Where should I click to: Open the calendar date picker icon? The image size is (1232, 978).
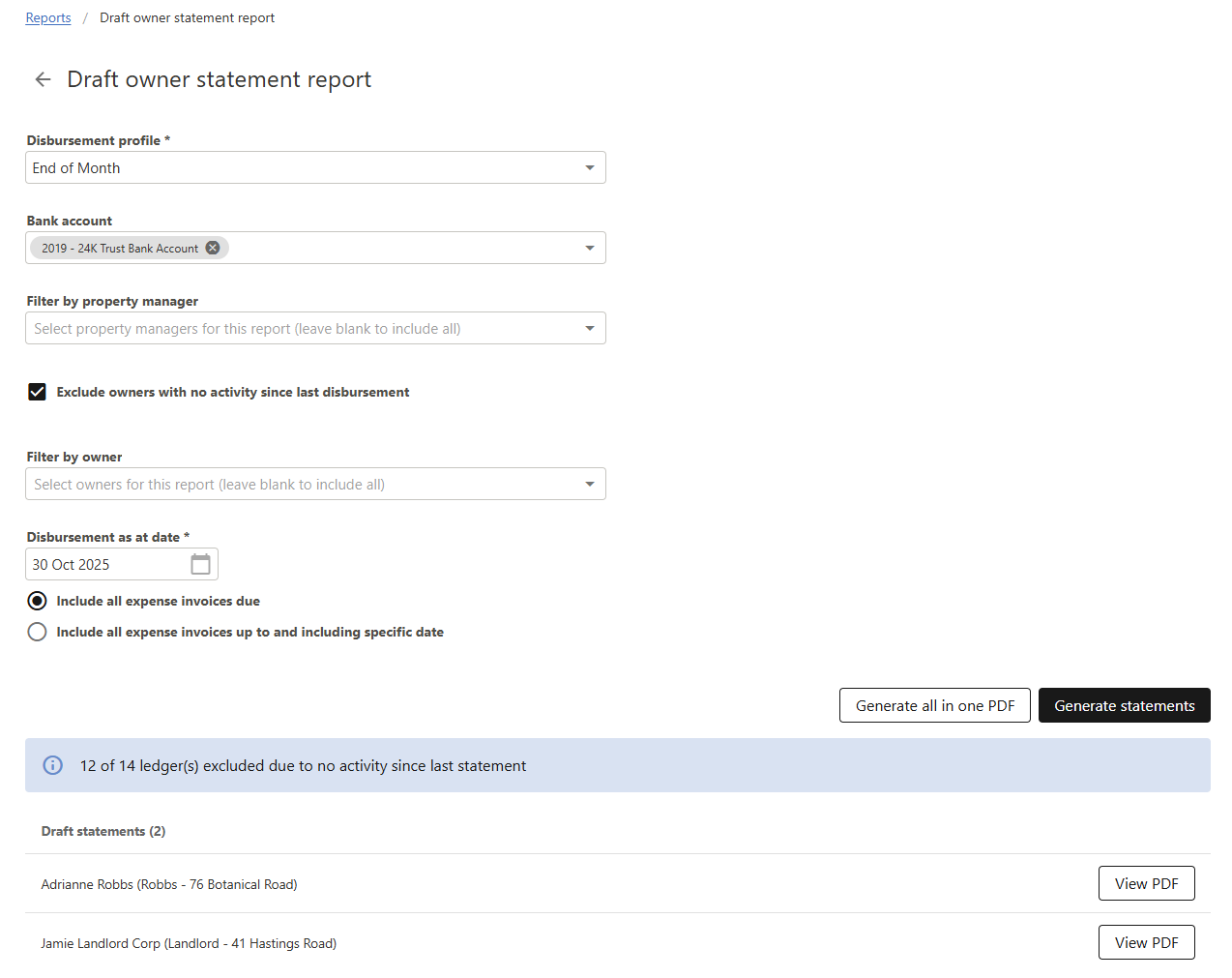click(200, 564)
